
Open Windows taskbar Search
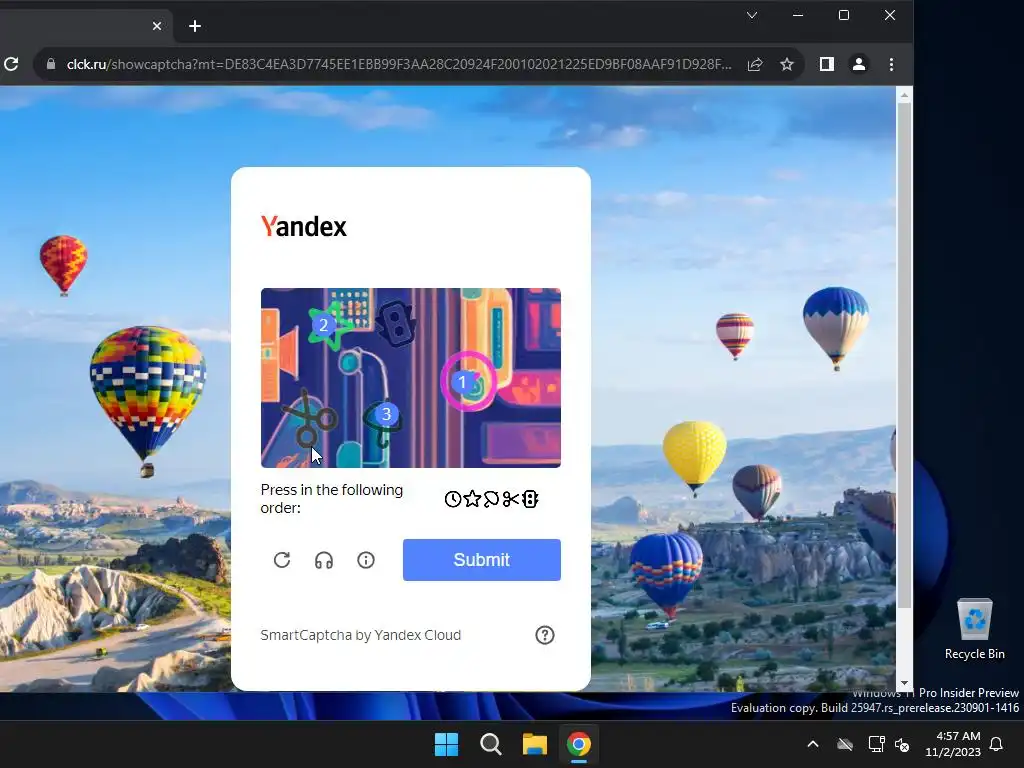pos(490,744)
